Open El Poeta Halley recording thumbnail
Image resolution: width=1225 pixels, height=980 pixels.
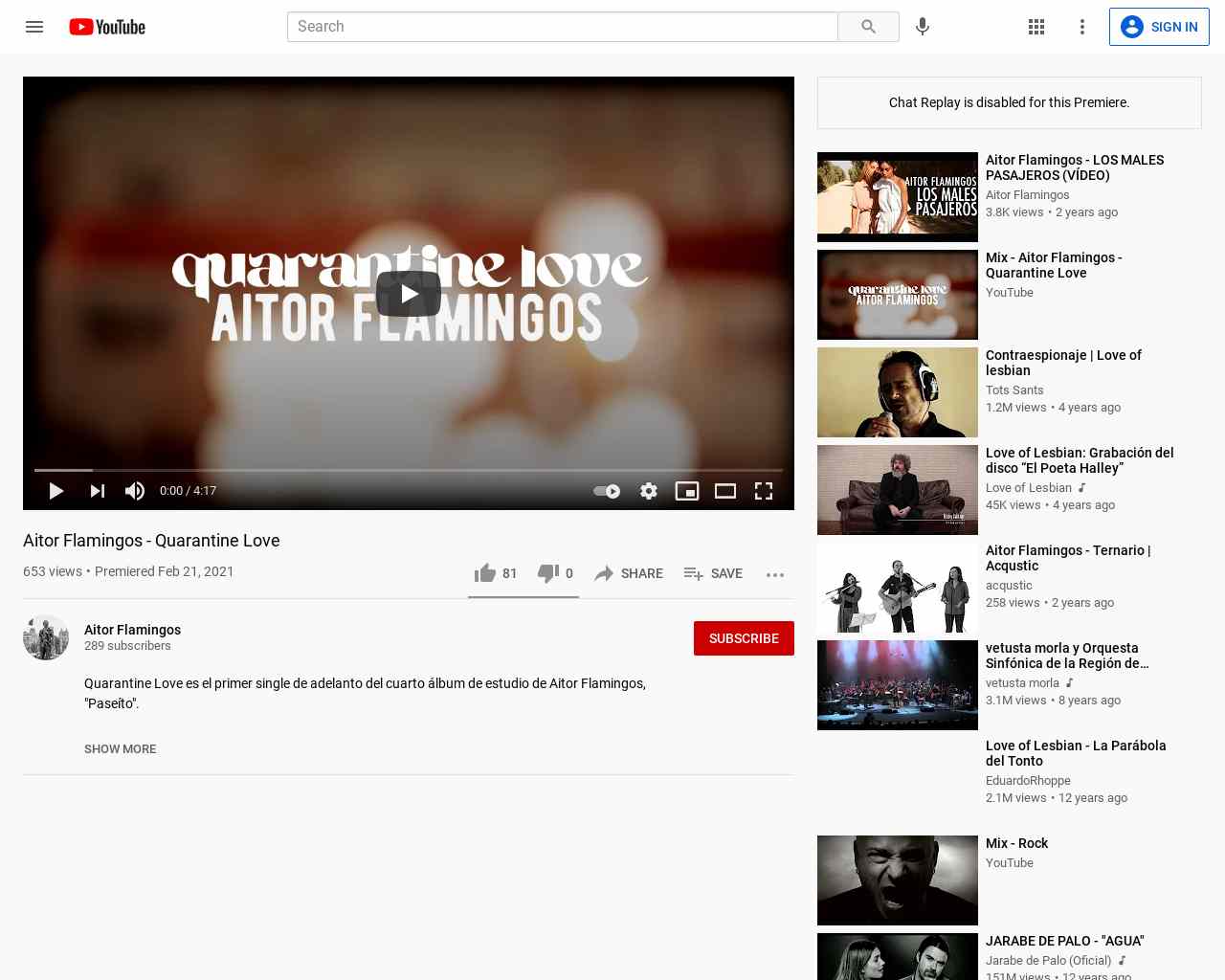(898, 490)
